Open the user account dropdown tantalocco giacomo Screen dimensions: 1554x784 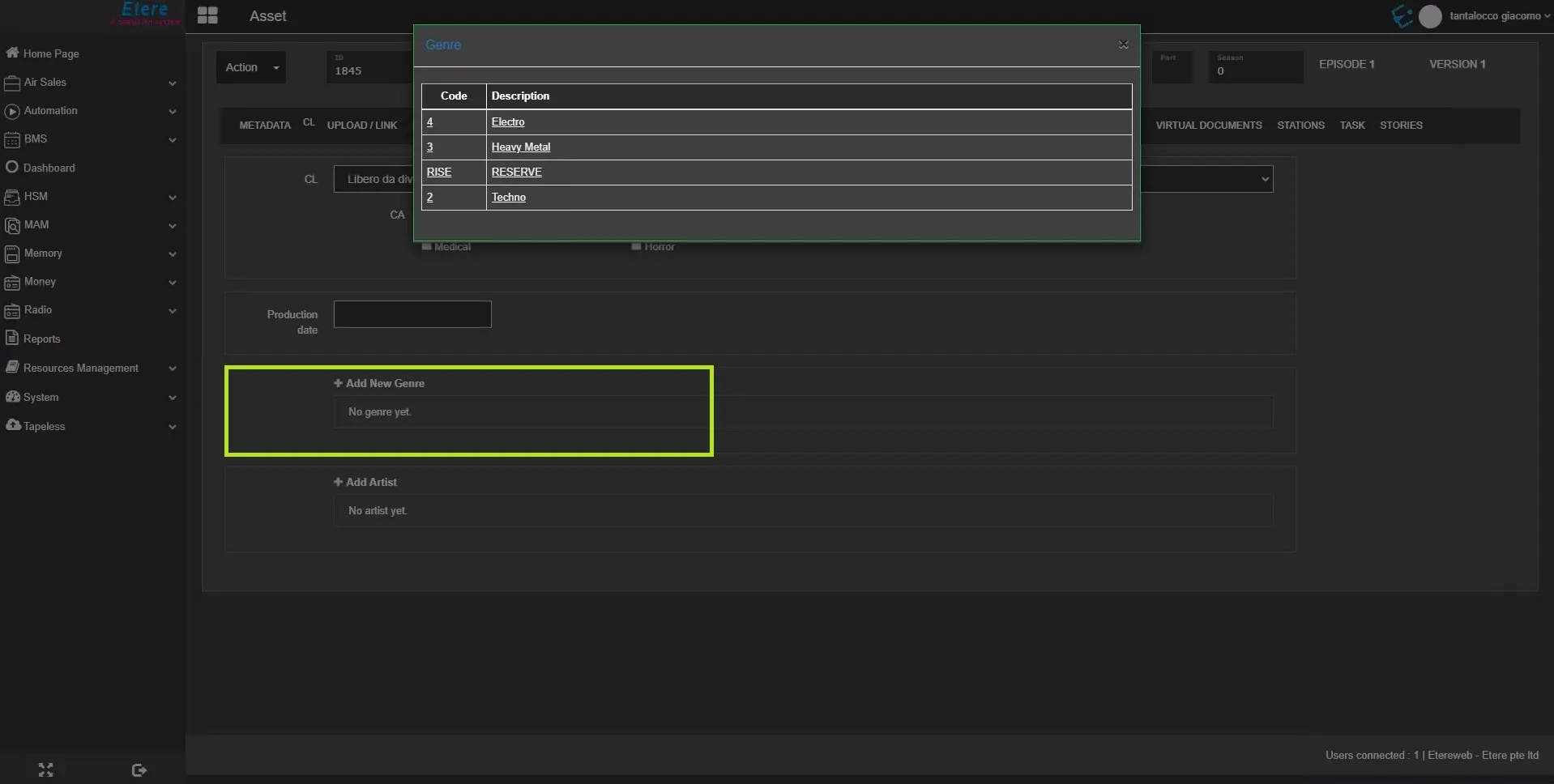point(1495,15)
